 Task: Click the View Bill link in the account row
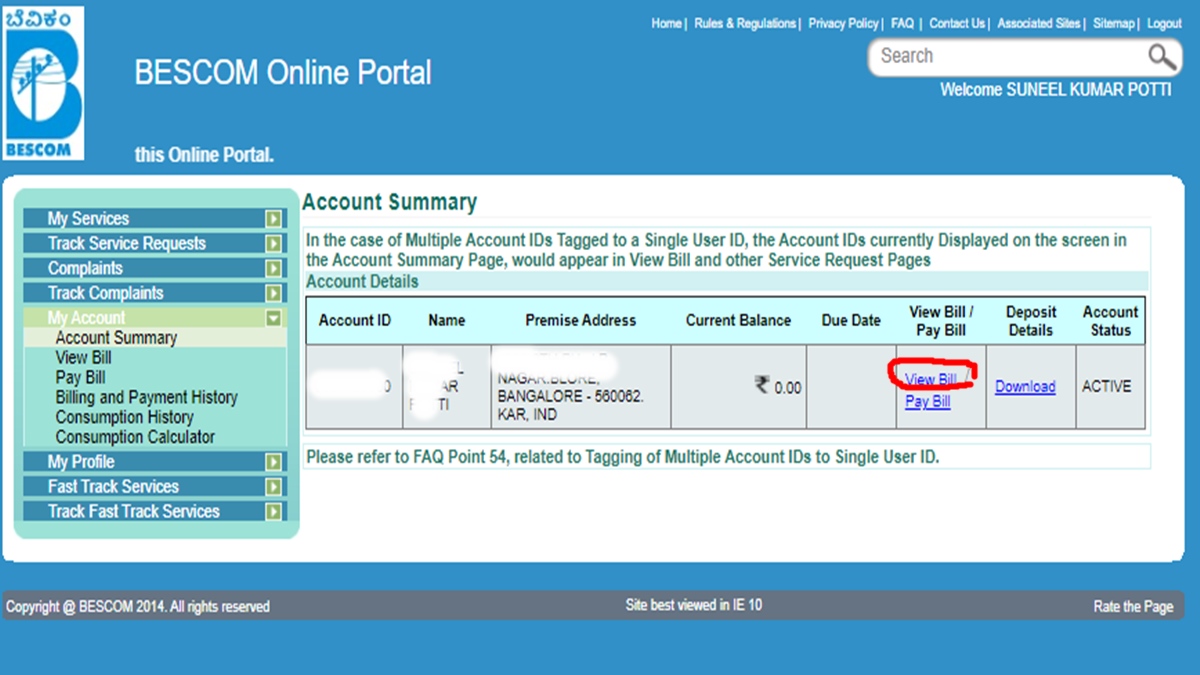click(931, 380)
